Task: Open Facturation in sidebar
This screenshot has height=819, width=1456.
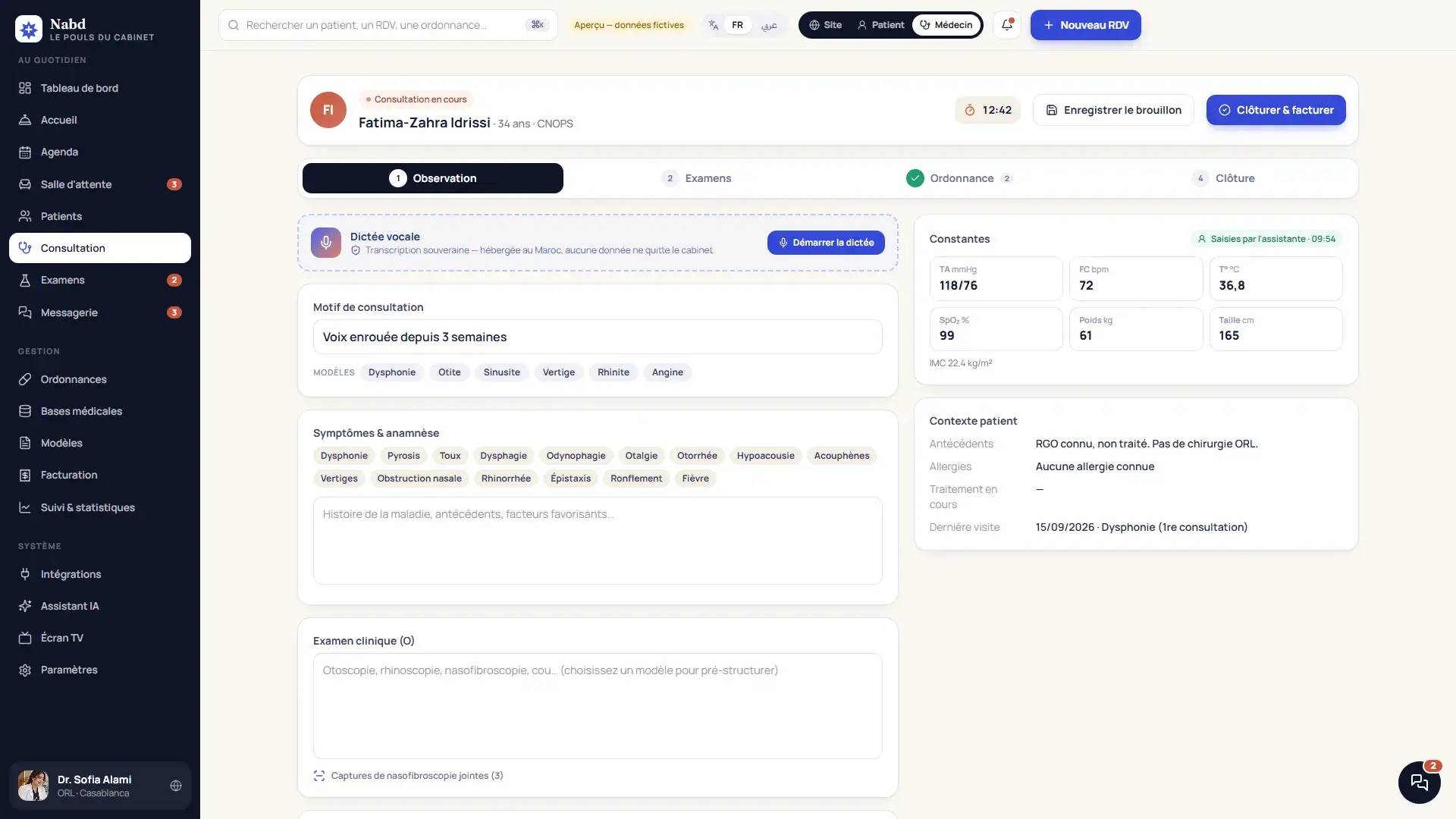Action: [100, 475]
